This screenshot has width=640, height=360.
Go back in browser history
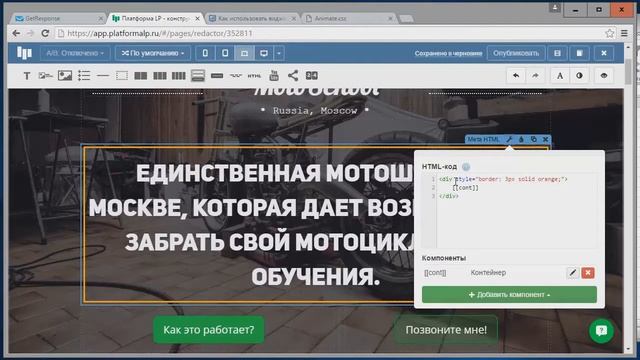[16, 33]
